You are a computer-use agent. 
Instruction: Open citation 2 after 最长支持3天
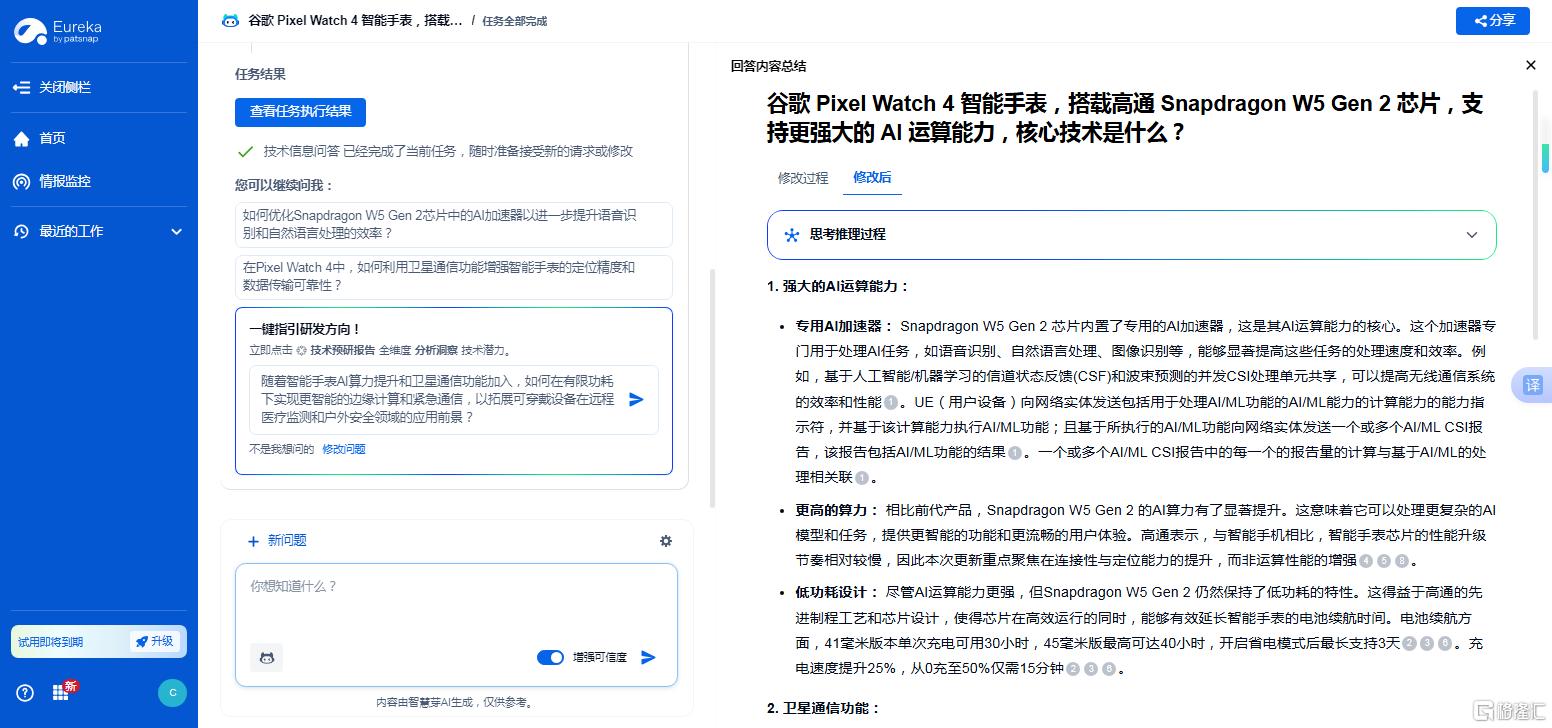[x=1409, y=644]
